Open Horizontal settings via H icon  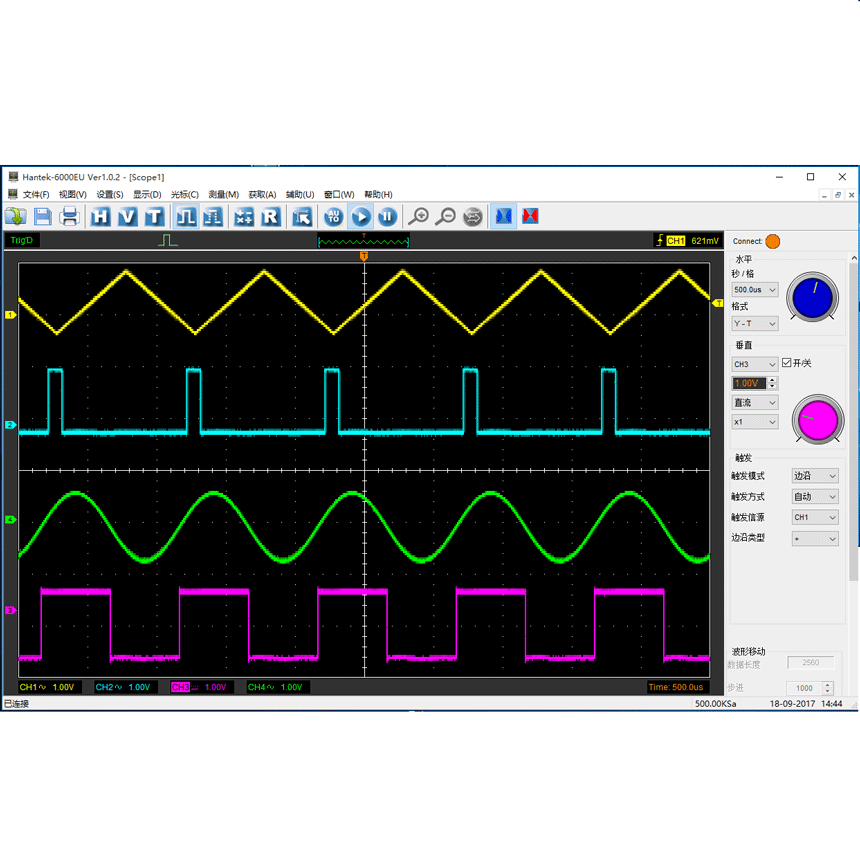click(x=100, y=217)
